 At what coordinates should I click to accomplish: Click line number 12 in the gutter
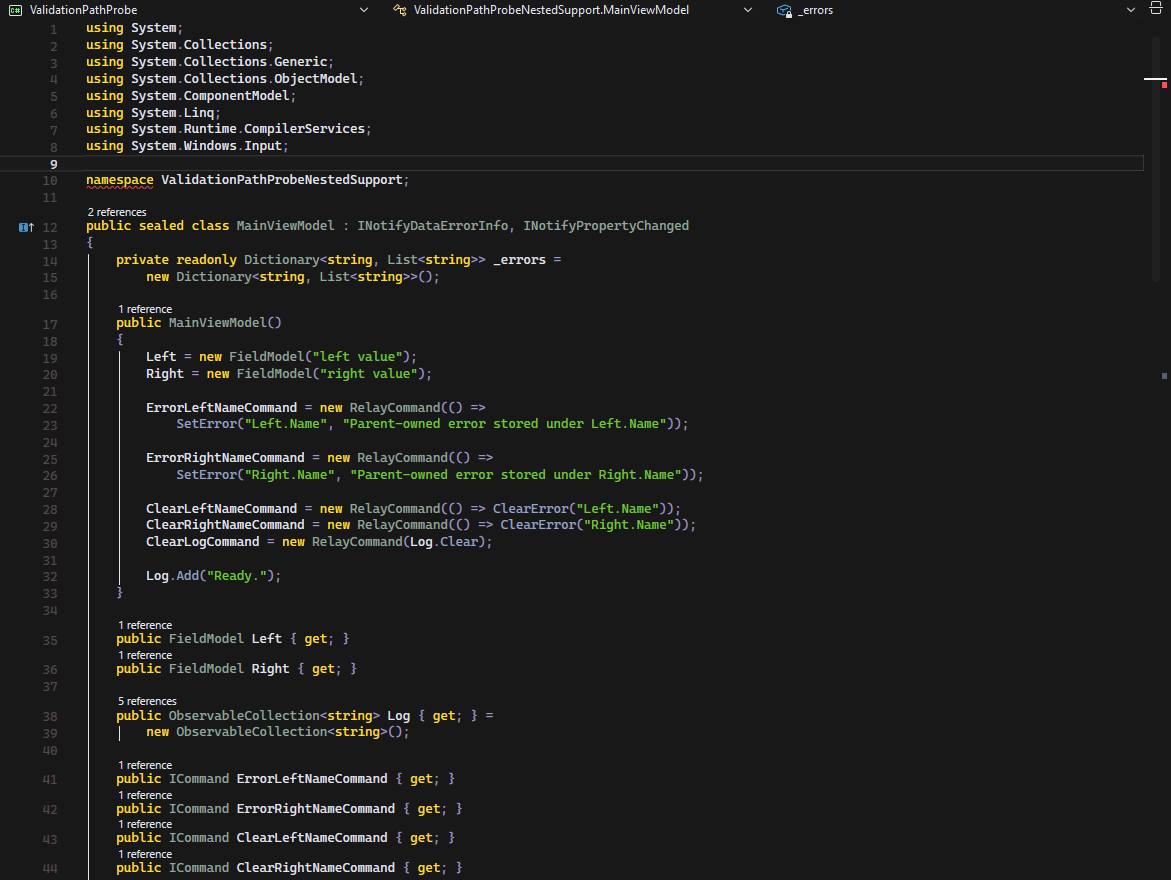click(50, 227)
